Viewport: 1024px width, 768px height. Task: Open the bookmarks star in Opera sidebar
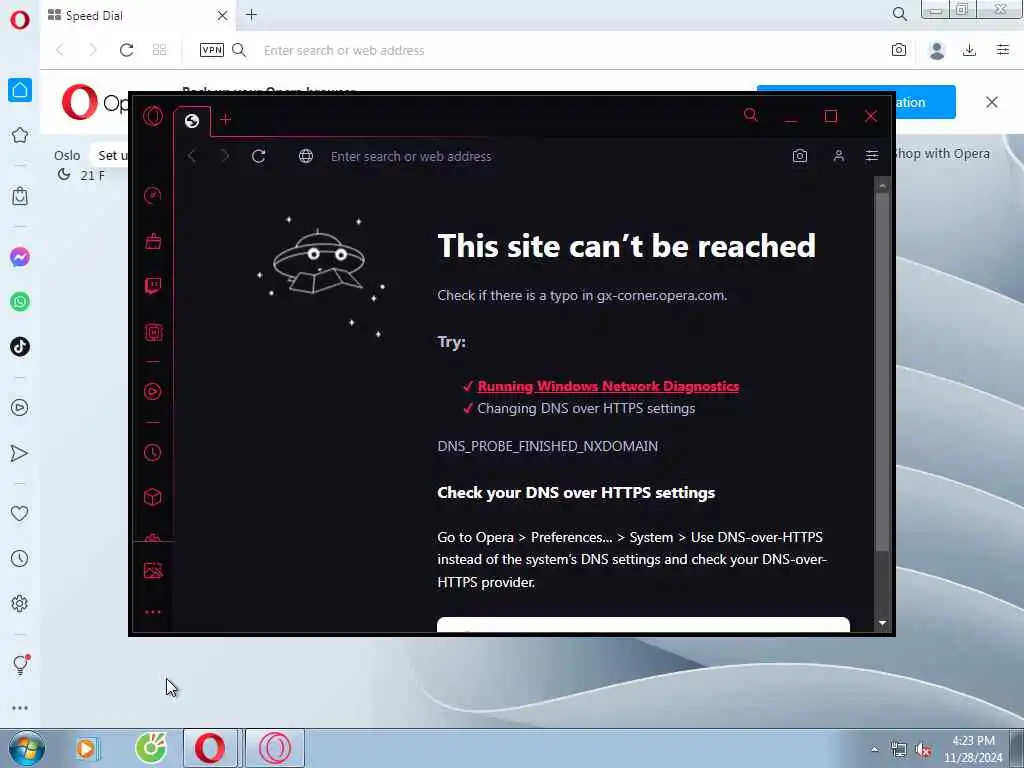click(x=20, y=135)
